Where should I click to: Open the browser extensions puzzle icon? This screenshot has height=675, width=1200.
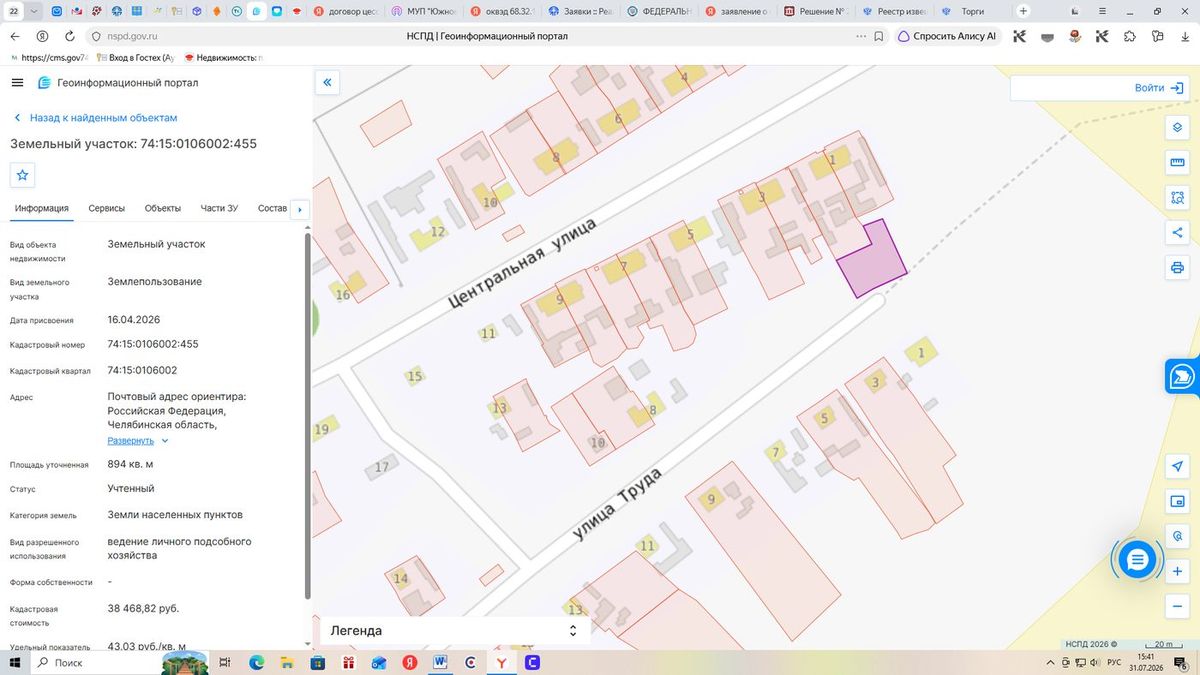(1129, 36)
